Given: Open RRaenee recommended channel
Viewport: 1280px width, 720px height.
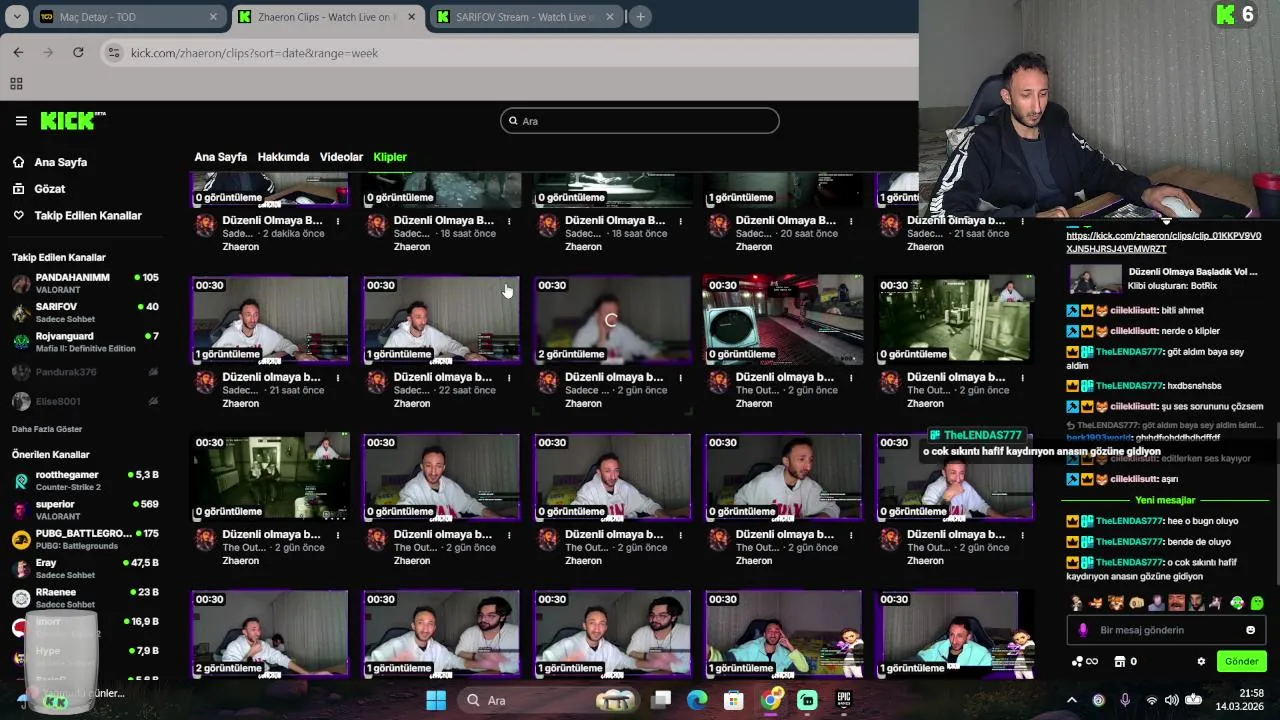Looking at the screenshot, I should pyautogui.click(x=85, y=598).
